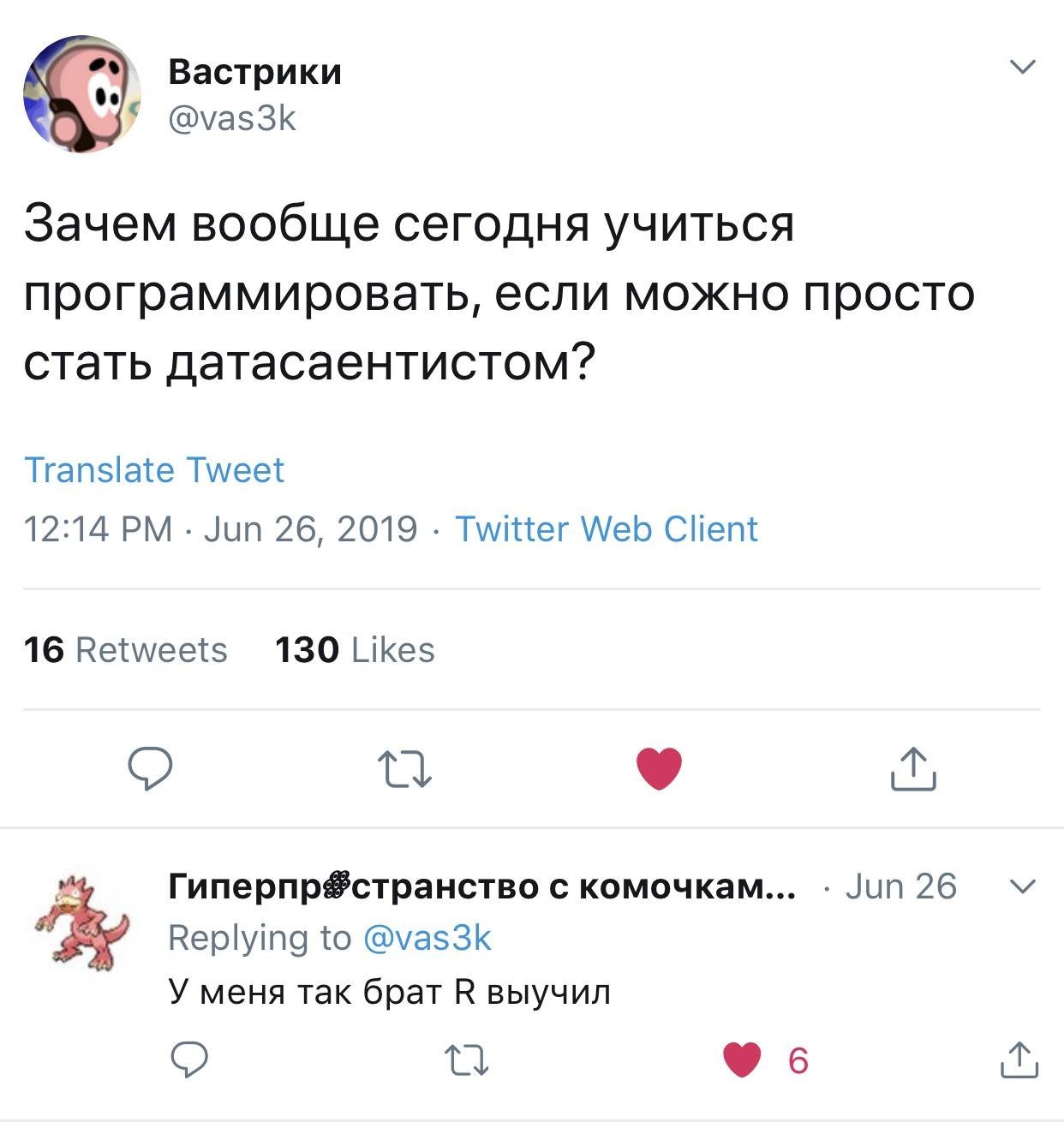Expand options chevron on the reply tweet
This screenshot has height=1122, width=1064.
(1023, 886)
